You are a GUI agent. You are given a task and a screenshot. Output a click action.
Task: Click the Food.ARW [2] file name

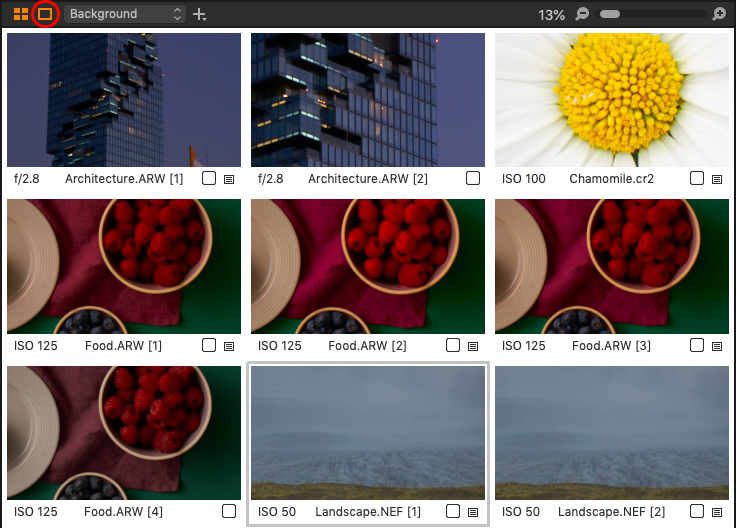coord(368,346)
